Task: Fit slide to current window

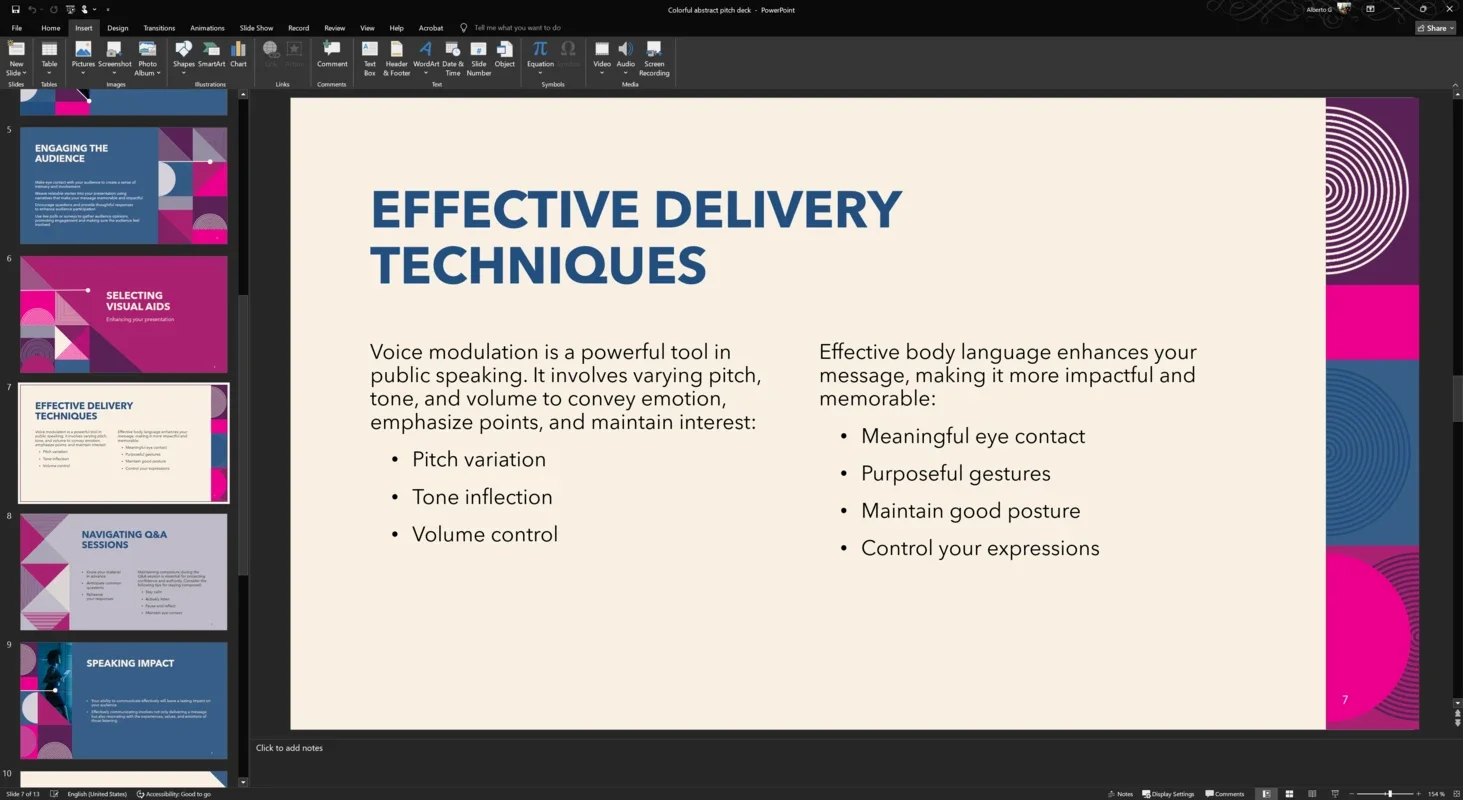Action: [1456, 794]
